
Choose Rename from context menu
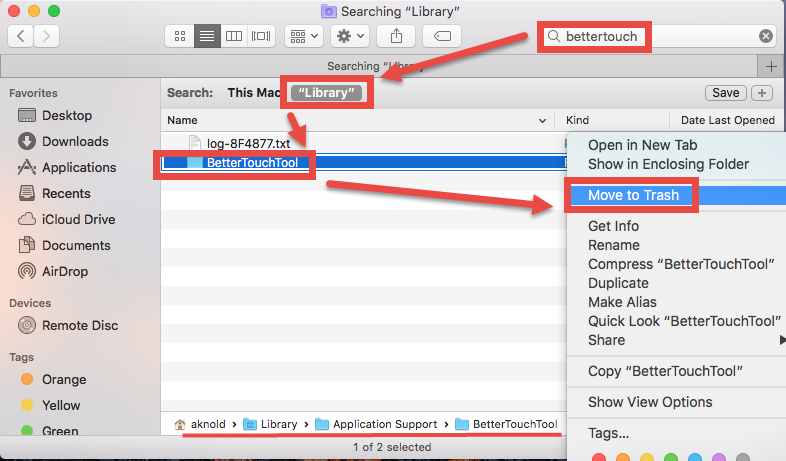(614, 246)
